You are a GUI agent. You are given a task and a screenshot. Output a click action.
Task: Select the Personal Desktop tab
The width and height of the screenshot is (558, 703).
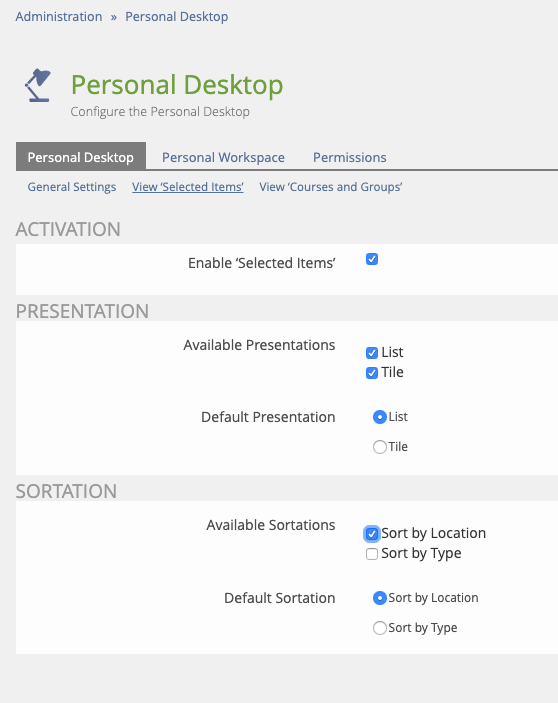[81, 157]
